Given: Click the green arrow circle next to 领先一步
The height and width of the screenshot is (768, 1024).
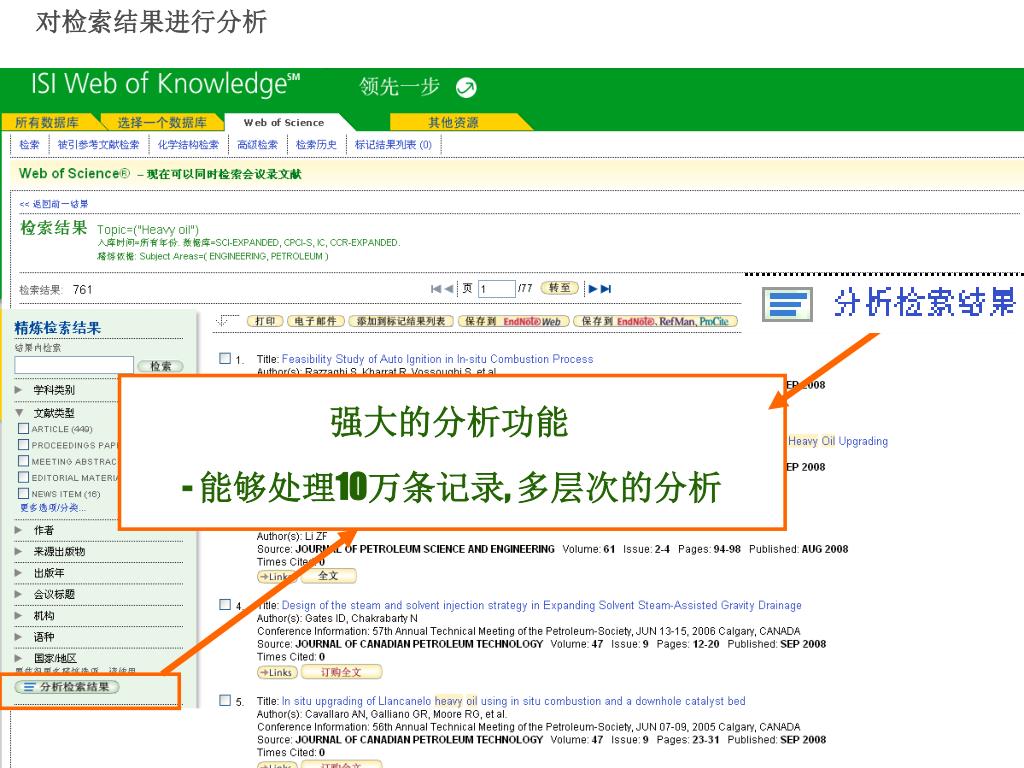Looking at the screenshot, I should [x=466, y=88].
